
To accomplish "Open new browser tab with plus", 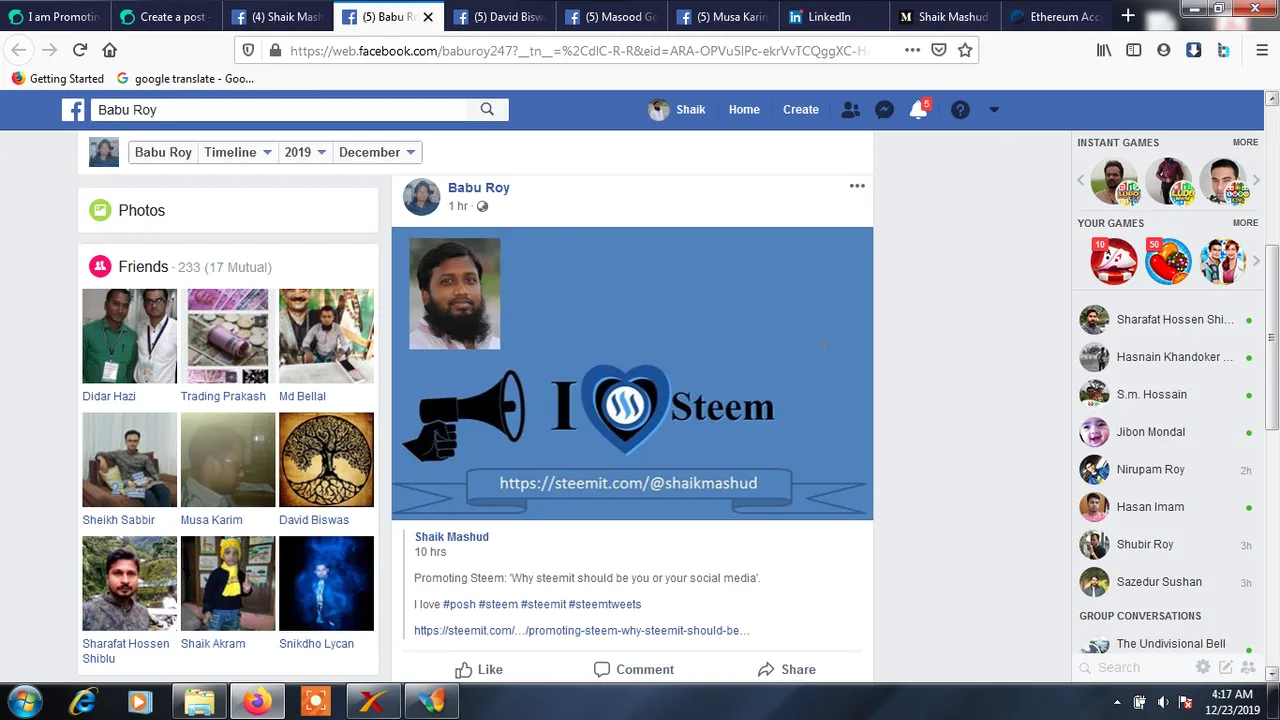I will click(x=1128, y=16).
